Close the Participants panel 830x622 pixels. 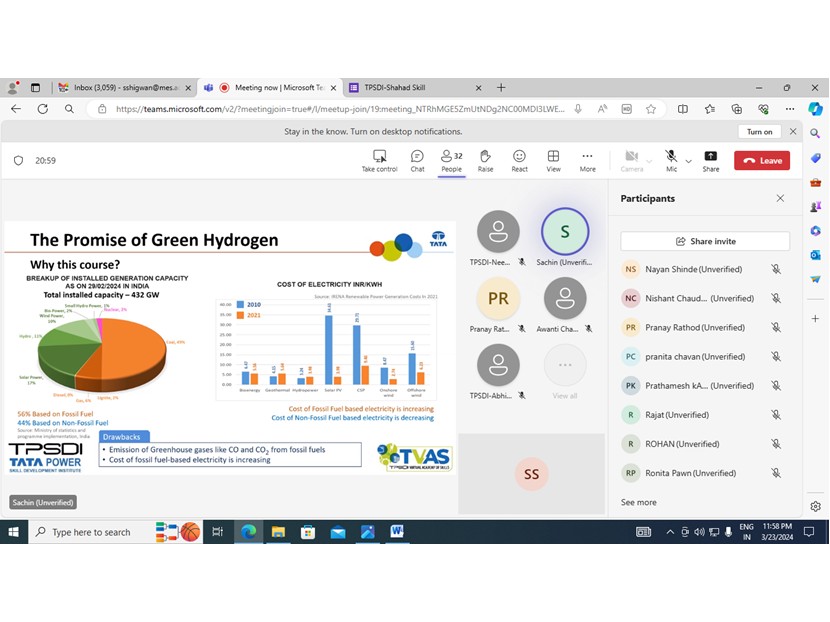pyautogui.click(x=780, y=198)
